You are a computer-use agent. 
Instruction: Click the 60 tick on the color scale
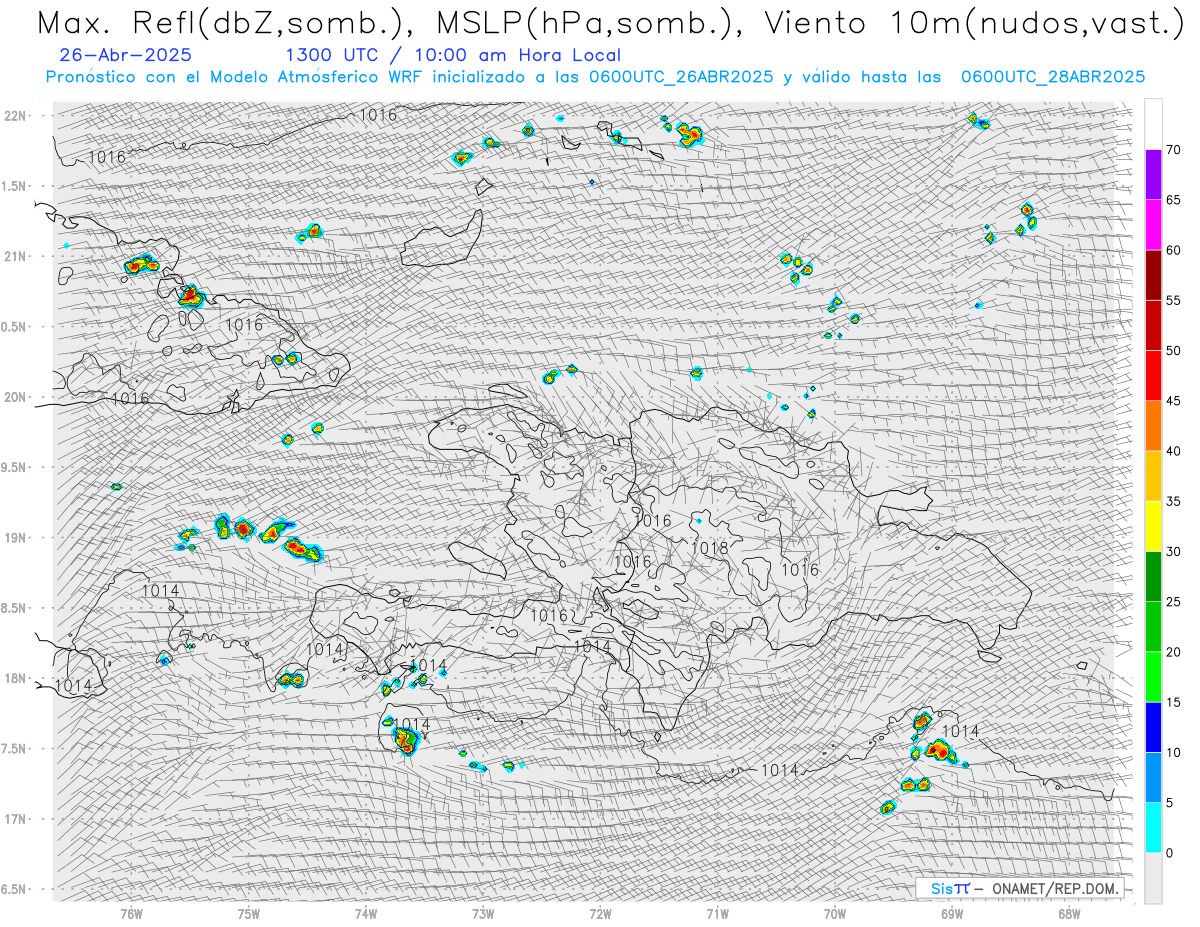(1173, 250)
